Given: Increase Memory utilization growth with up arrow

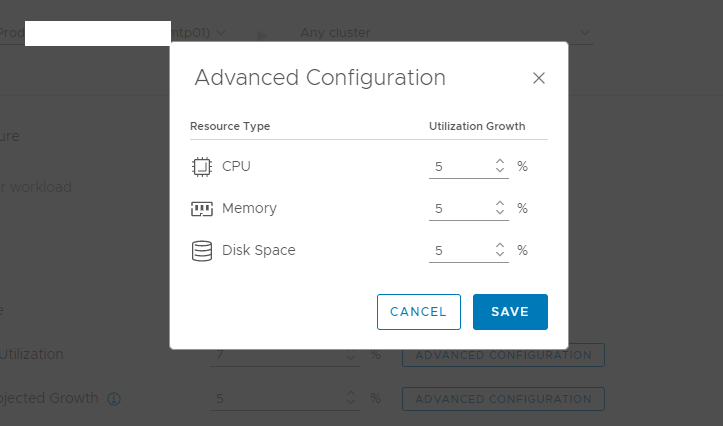Looking at the screenshot, I should (x=500, y=203).
